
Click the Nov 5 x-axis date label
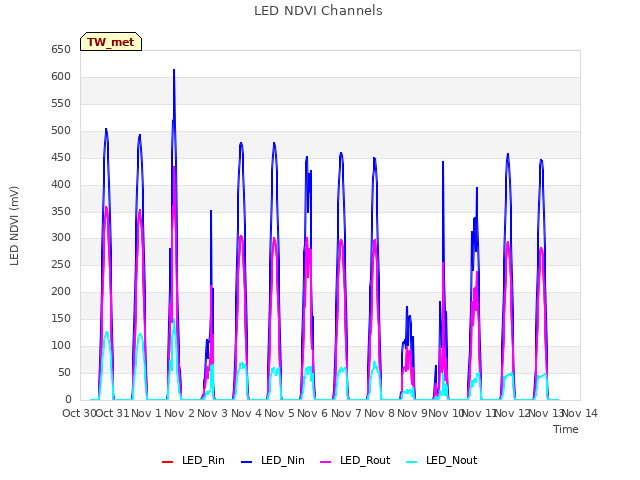[x=279, y=413]
